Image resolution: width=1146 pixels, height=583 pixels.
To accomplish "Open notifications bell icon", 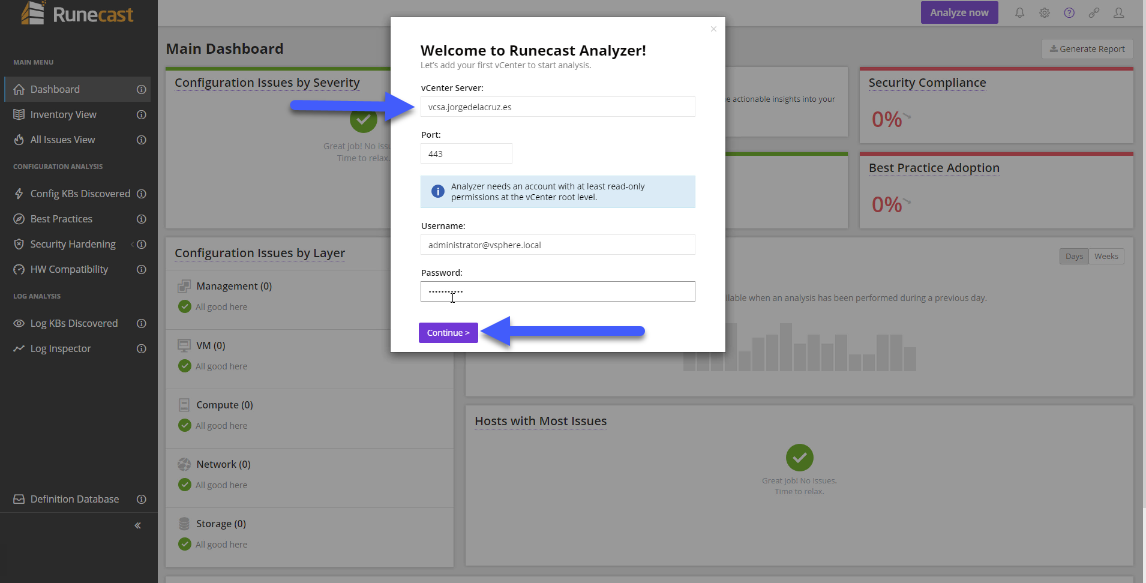I will click(x=1020, y=12).
